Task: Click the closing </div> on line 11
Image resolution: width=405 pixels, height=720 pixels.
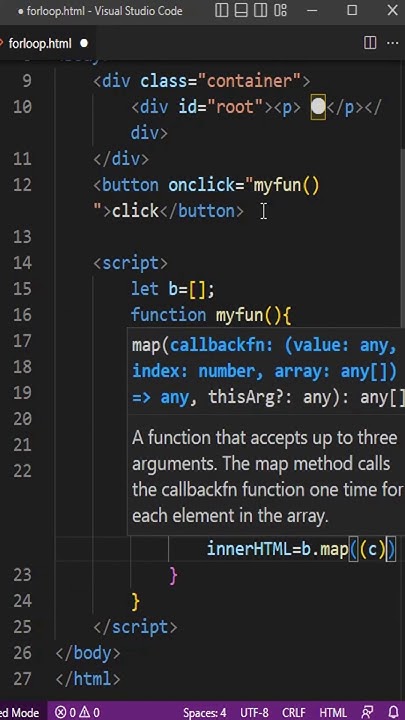Action: (x=121, y=159)
